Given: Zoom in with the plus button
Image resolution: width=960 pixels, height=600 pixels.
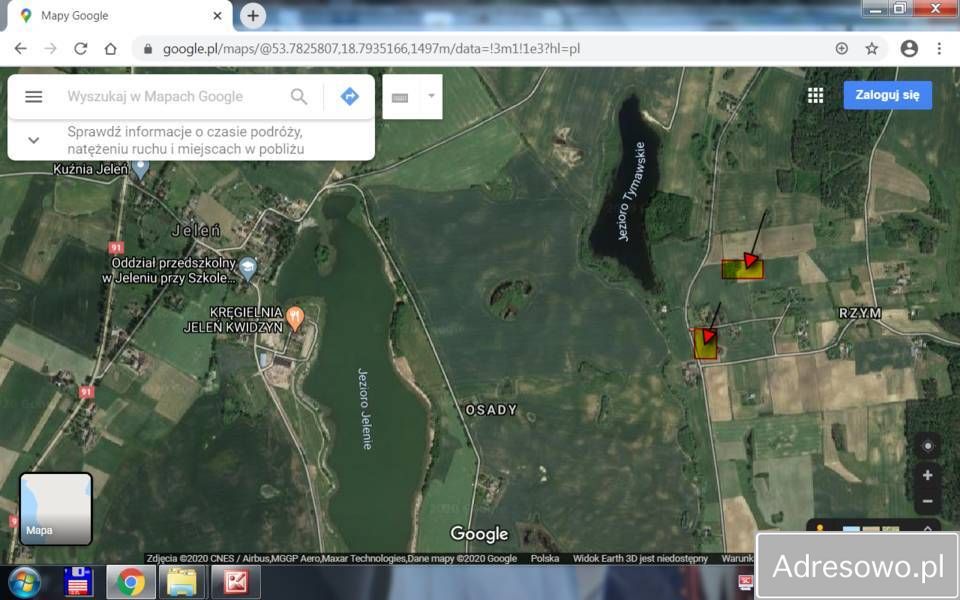Looking at the screenshot, I should click(928, 475).
